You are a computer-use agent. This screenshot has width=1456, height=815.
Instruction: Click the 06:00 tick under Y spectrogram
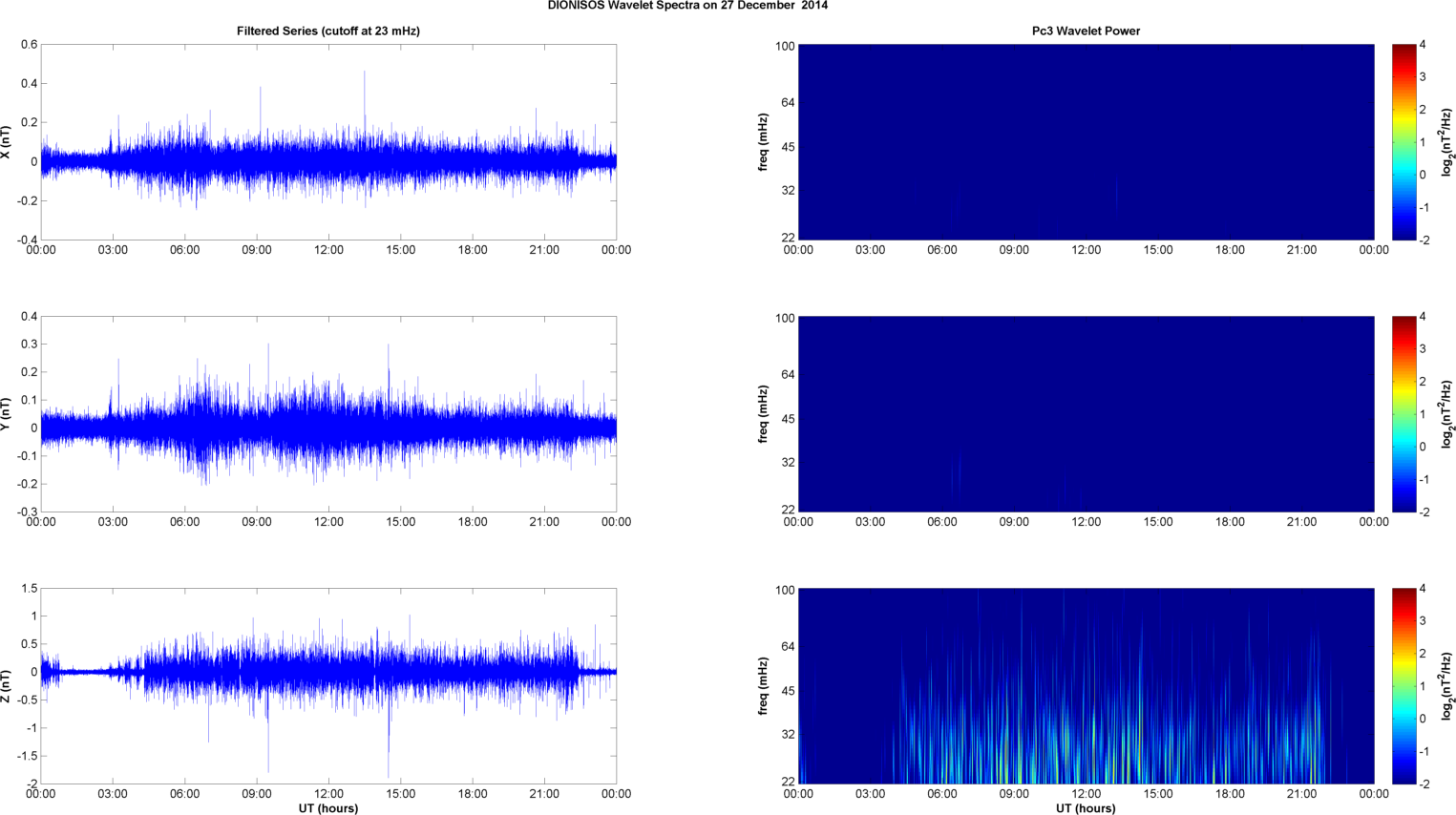[942, 522]
